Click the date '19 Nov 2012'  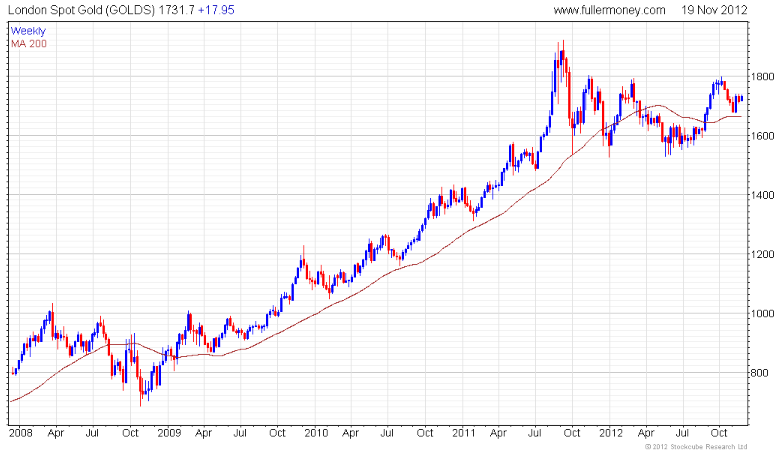tap(714, 10)
